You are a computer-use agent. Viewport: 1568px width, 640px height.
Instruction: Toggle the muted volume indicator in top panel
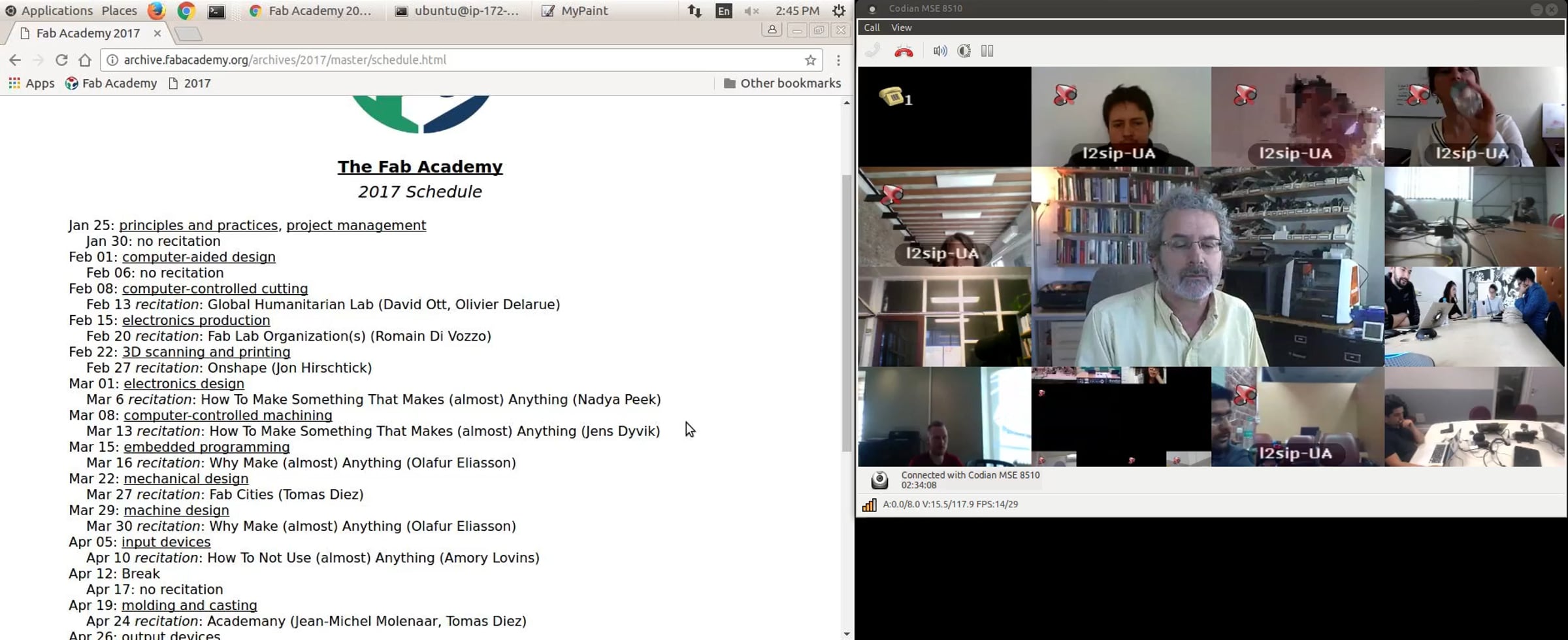pos(751,11)
